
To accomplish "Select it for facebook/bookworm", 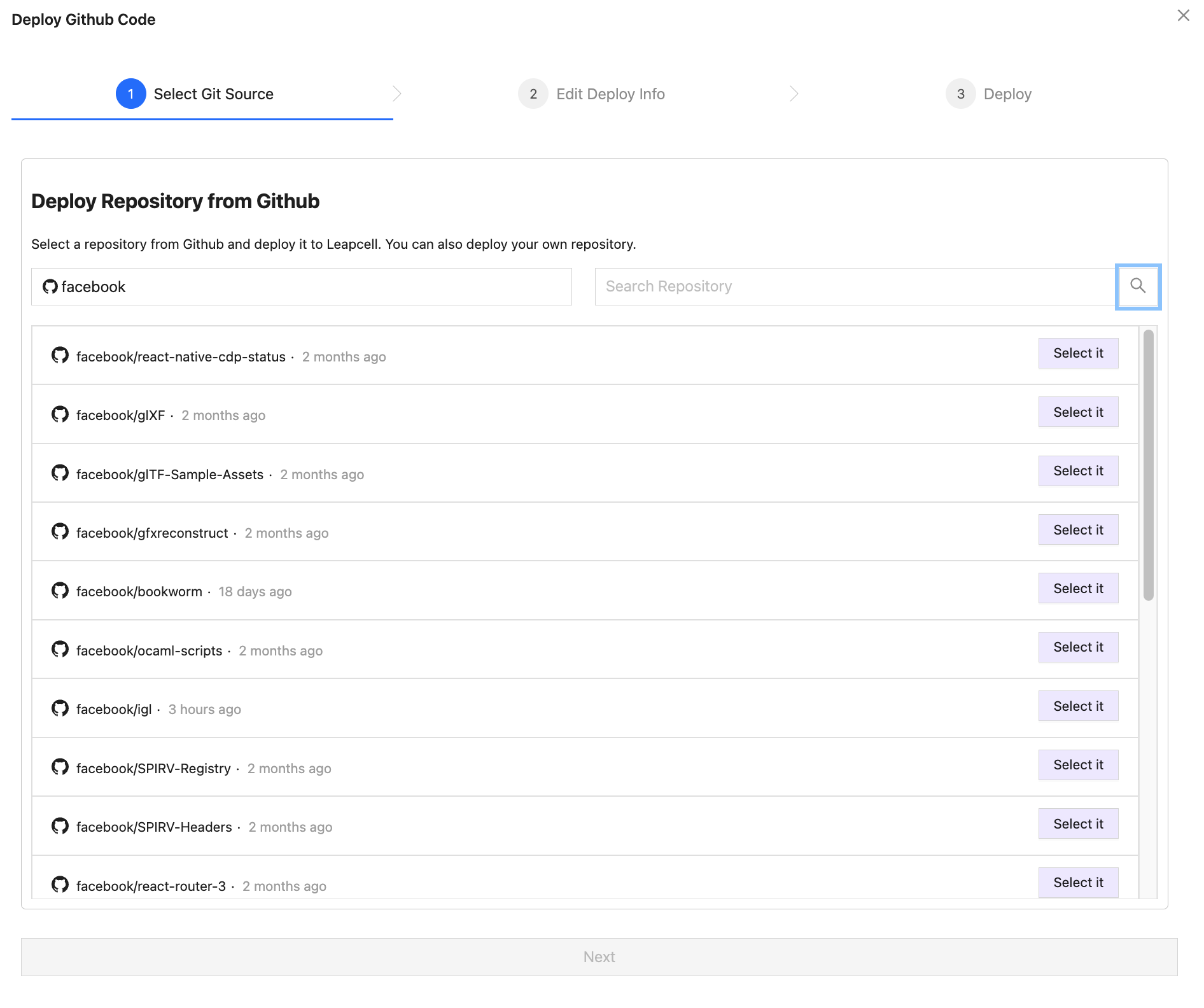I will click(1078, 589).
